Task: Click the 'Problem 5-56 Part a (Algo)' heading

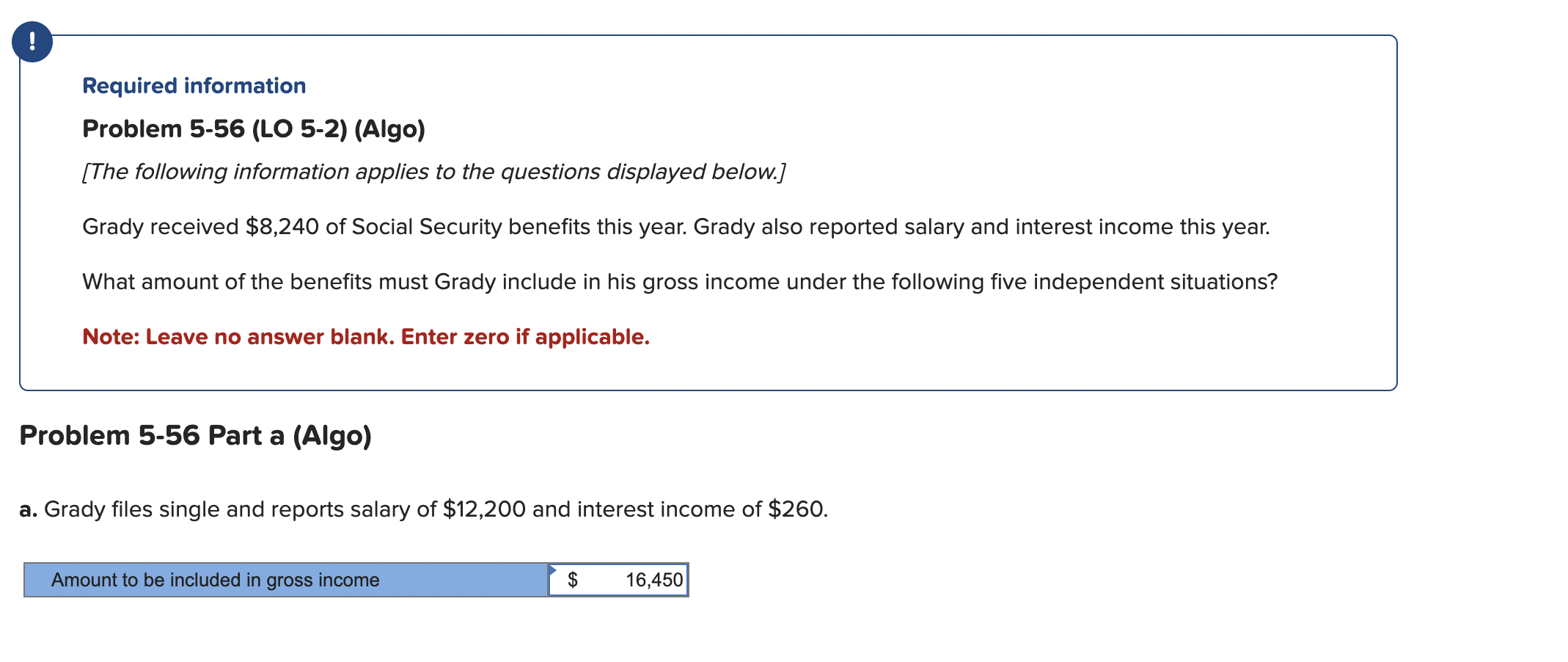Action: (196, 434)
